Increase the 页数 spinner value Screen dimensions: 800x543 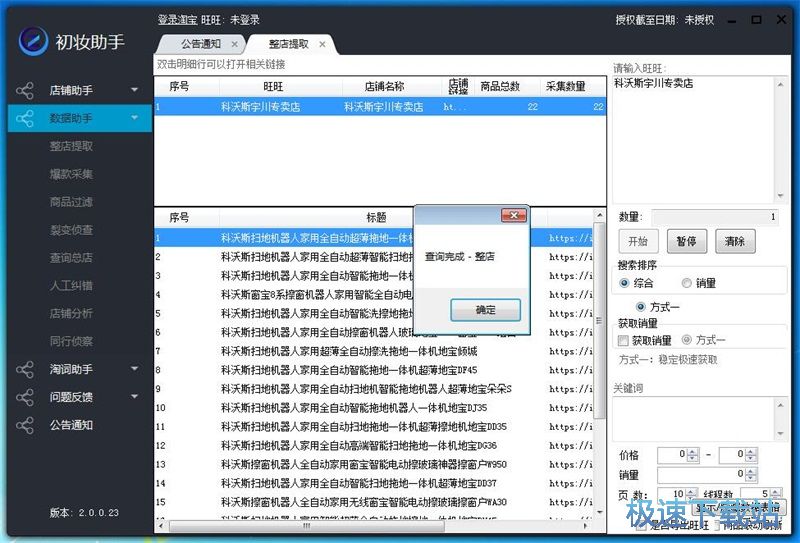(x=691, y=491)
